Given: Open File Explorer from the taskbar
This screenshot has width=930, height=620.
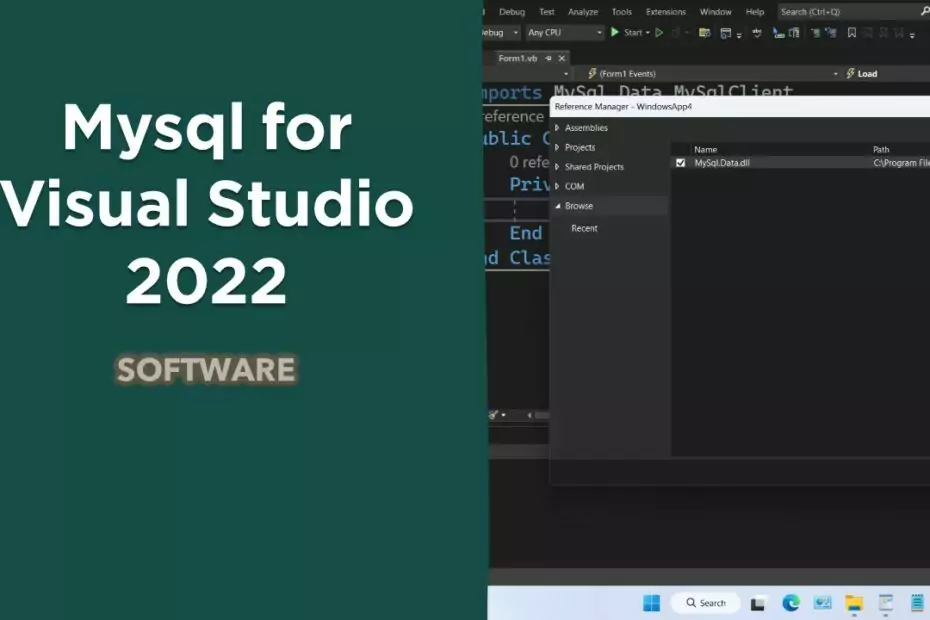Looking at the screenshot, I should (854, 603).
